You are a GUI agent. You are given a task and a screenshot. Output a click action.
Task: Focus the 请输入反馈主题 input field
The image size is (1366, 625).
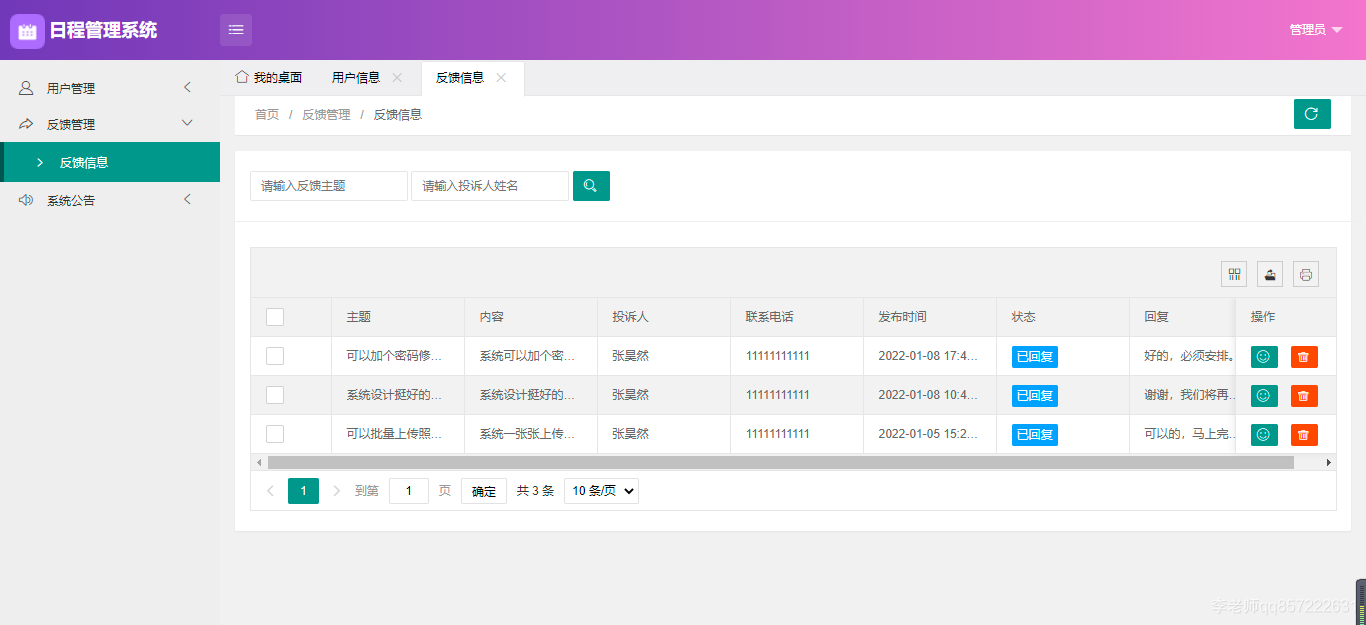click(329, 186)
